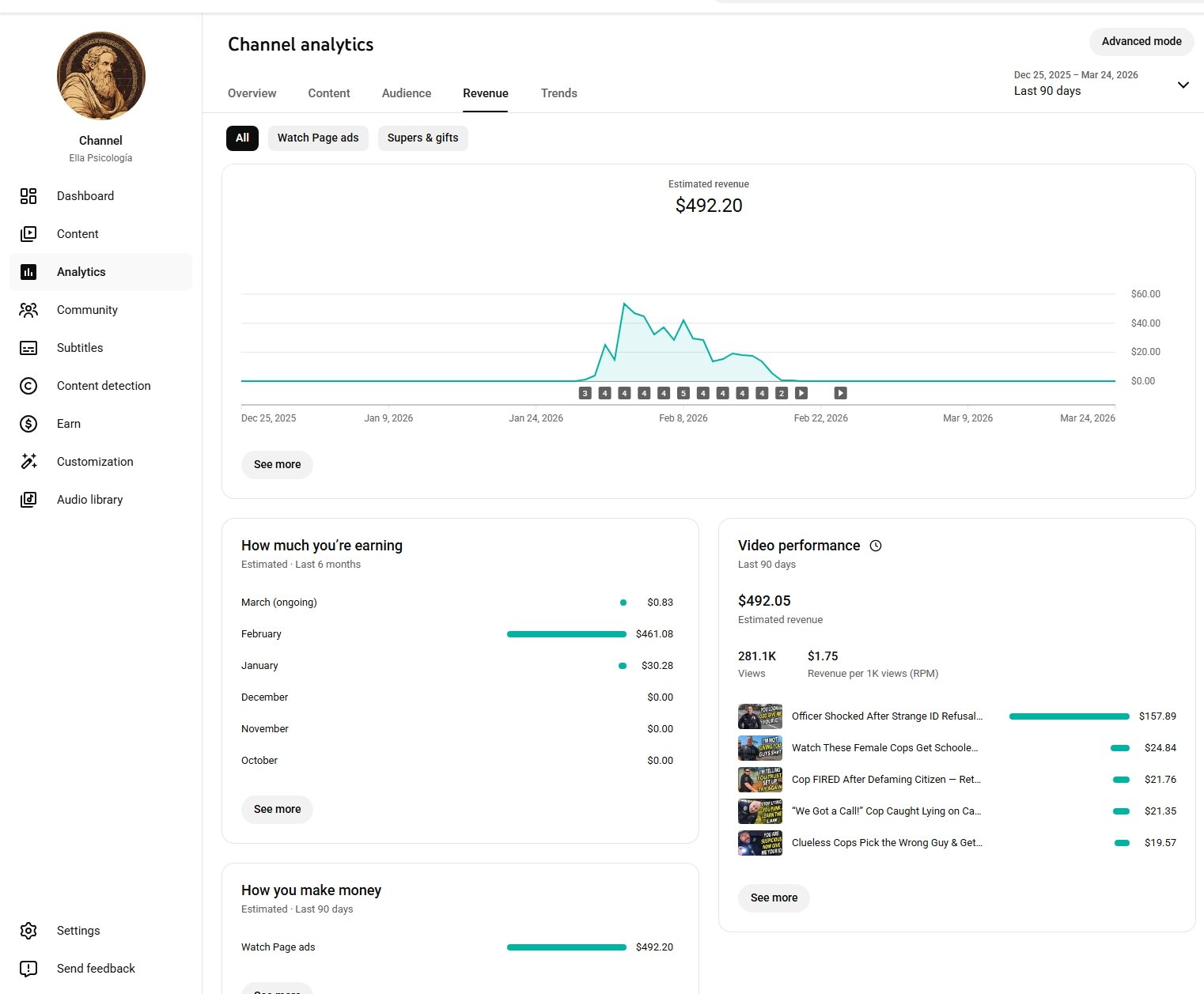Click the Send feedback icon

click(x=28, y=969)
